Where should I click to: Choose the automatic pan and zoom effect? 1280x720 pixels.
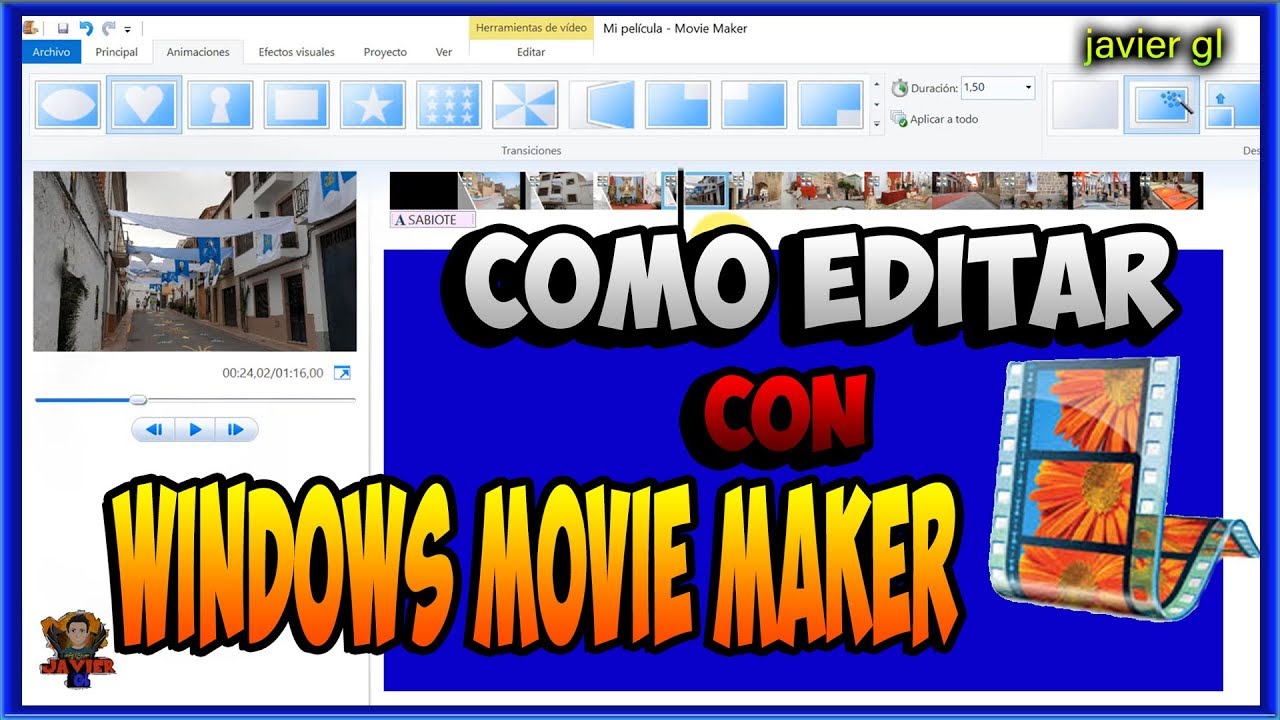click(1161, 105)
